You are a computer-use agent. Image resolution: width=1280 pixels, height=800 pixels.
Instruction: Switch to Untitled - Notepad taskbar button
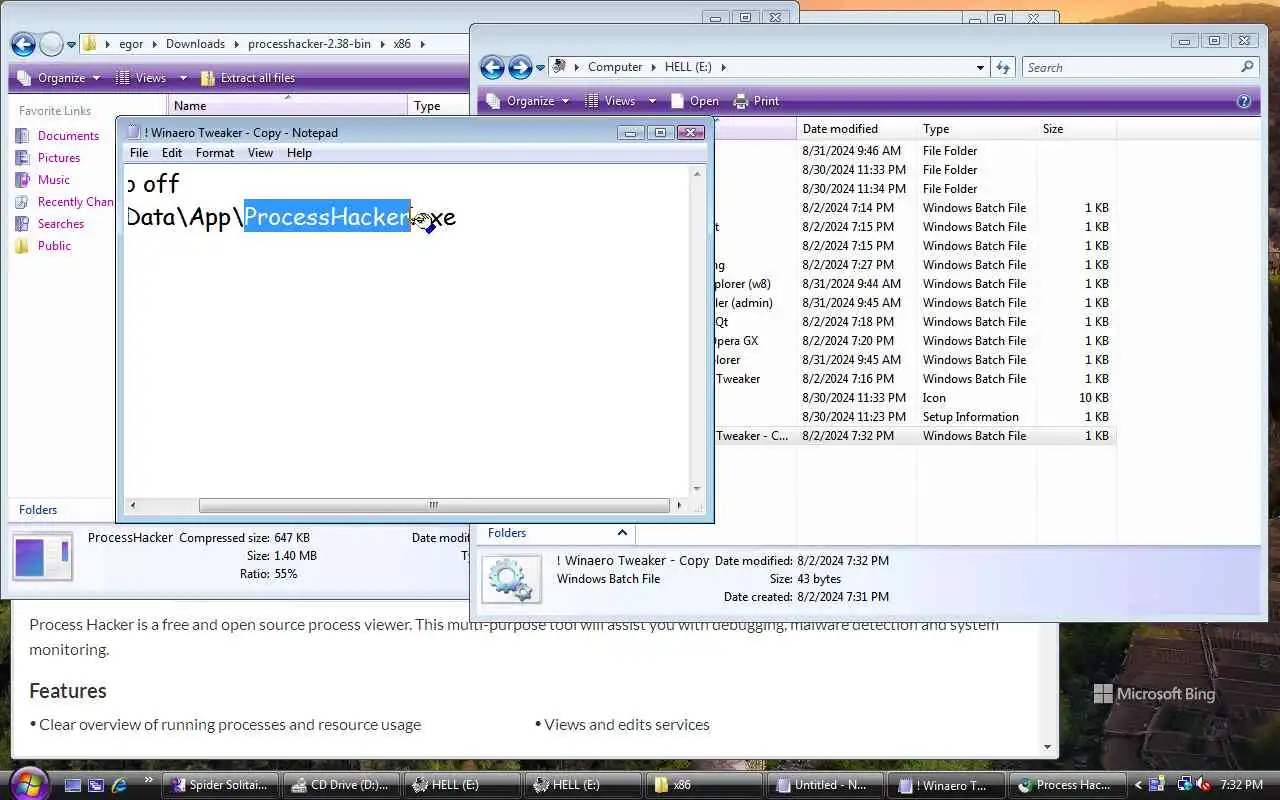[x=826, y=785]
